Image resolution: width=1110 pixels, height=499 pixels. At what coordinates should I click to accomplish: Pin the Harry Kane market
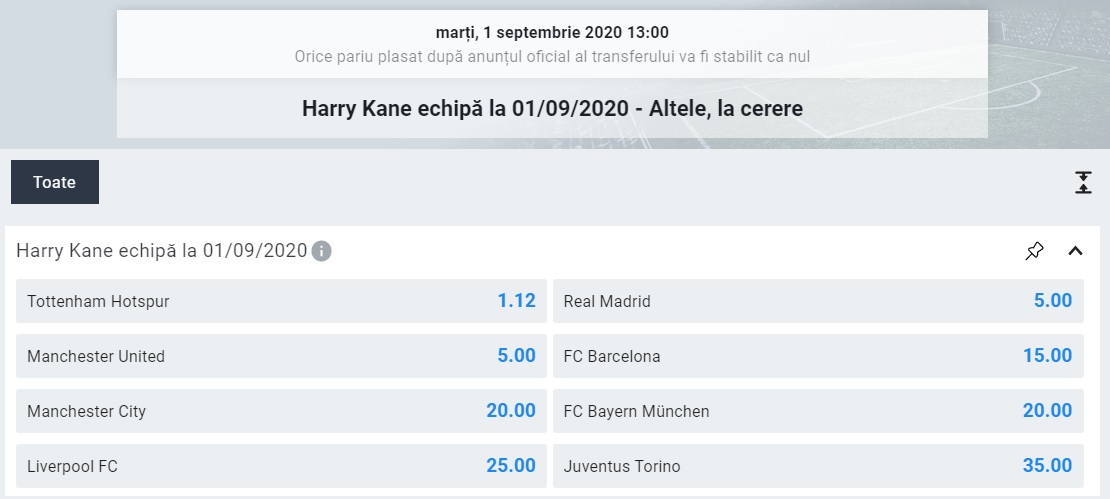[1034, 251]
